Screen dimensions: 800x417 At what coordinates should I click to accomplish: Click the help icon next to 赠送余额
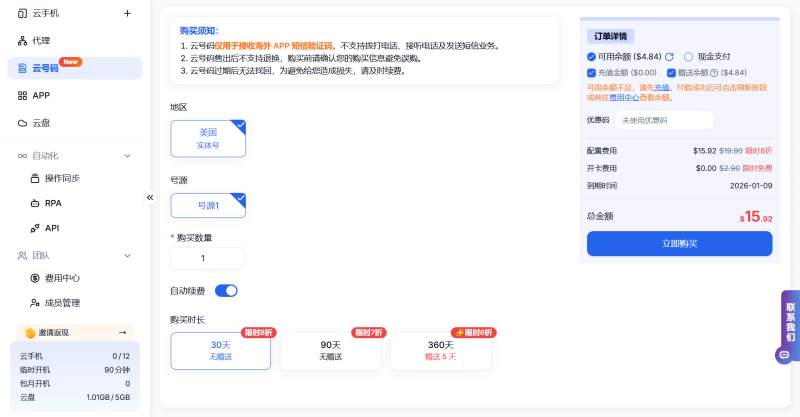[714, 72]
